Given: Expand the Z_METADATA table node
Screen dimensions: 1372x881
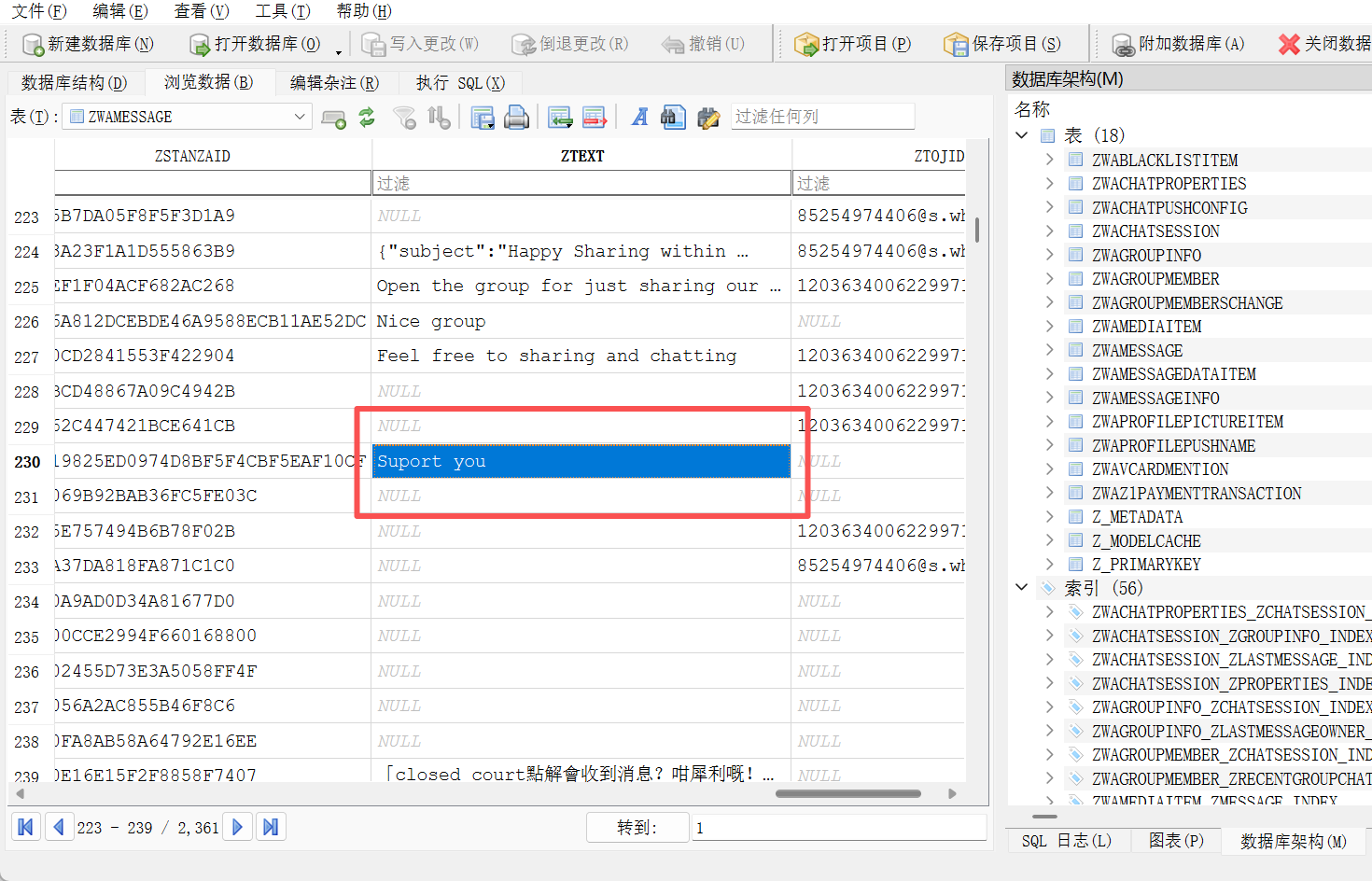Looking at the screenshot, I should point(1050,516).
